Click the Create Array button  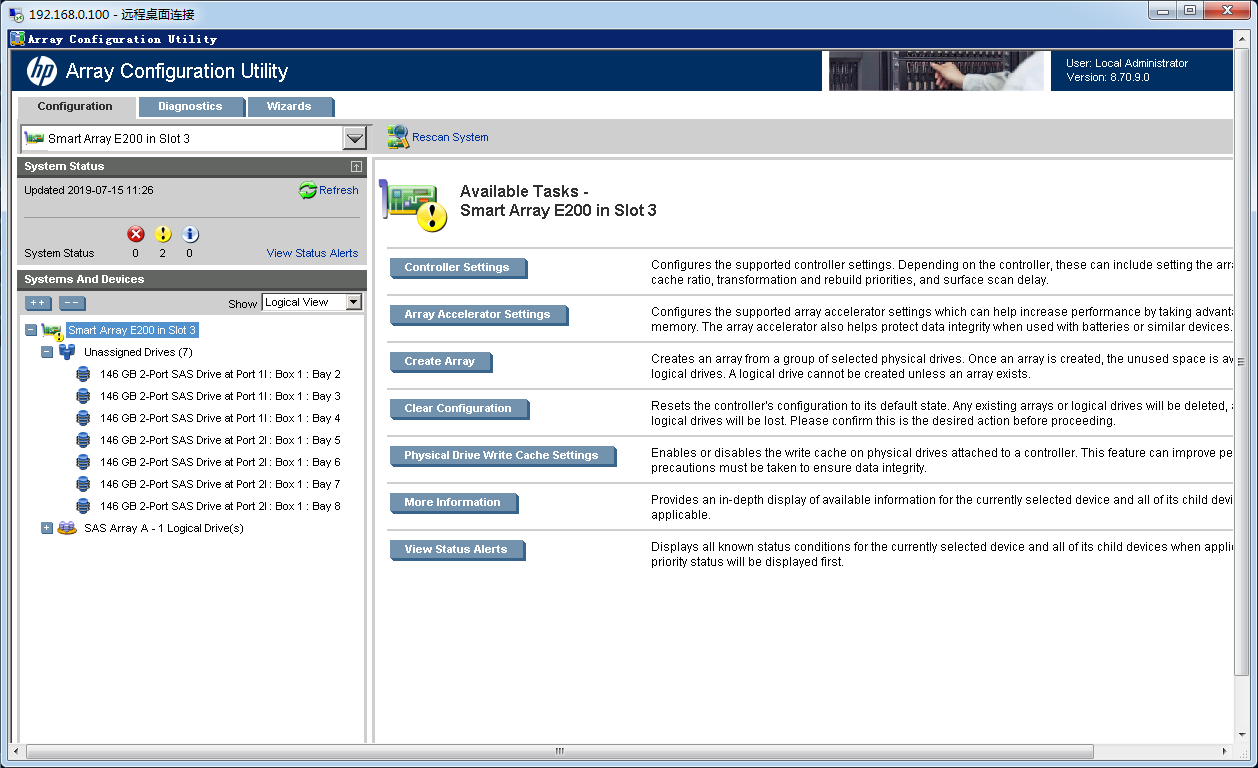click(441, 362)
